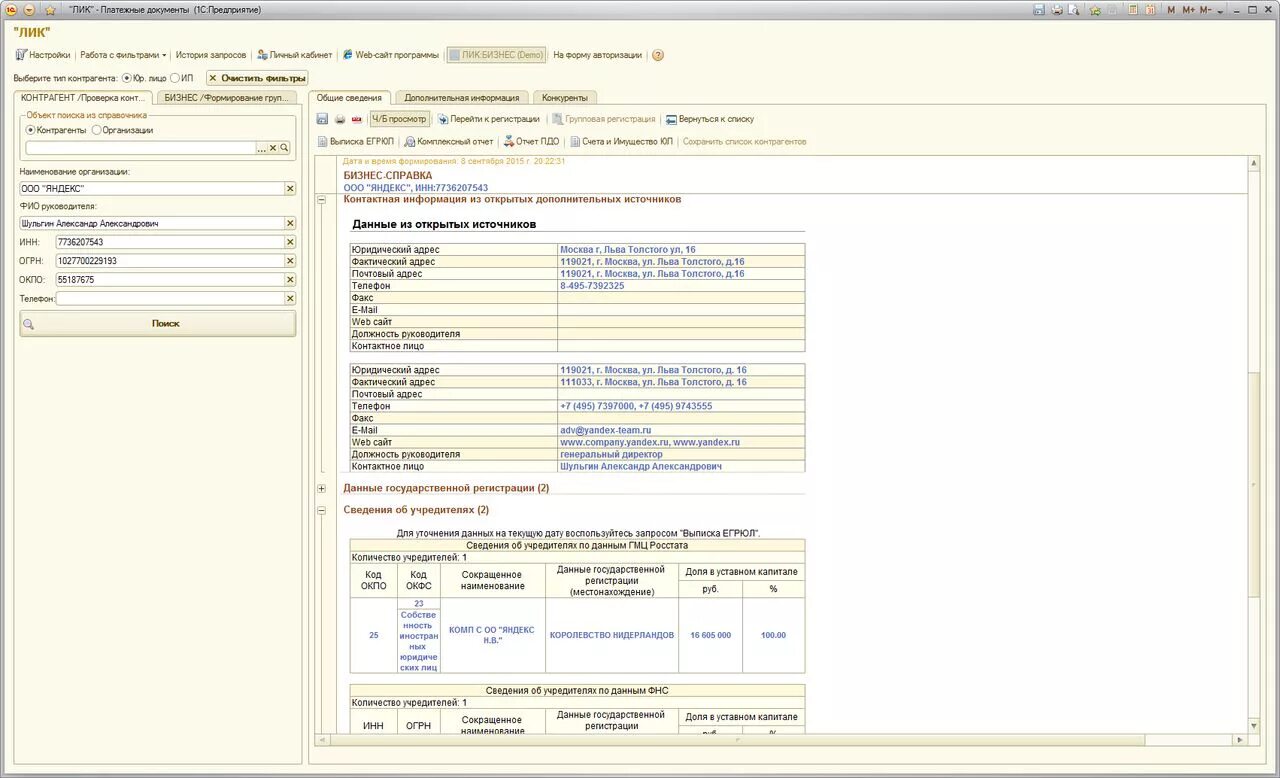Click the M- memory button
This screenshot has width=1280, height=778.
click(x=1205, y=9)
